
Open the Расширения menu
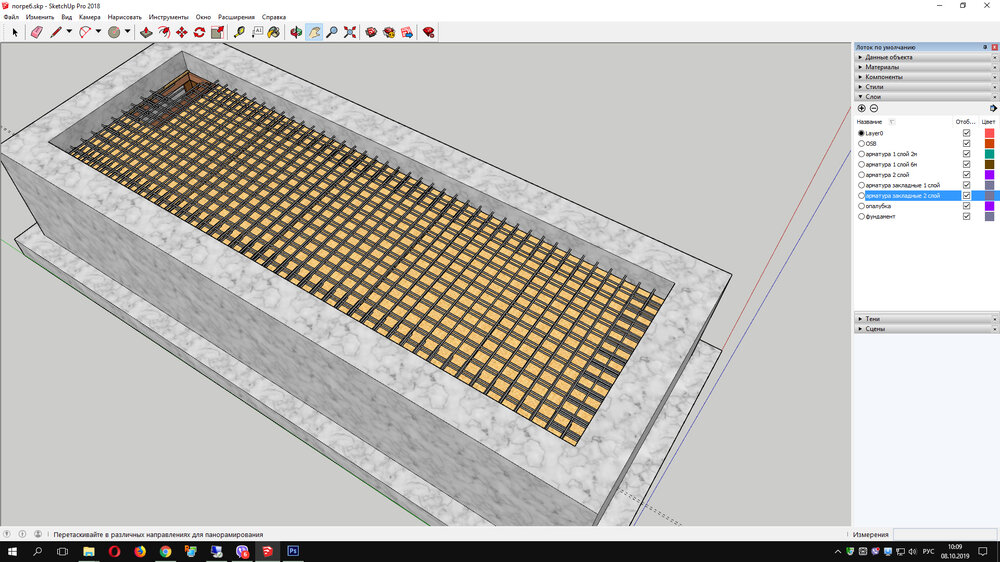click(237, 17)
